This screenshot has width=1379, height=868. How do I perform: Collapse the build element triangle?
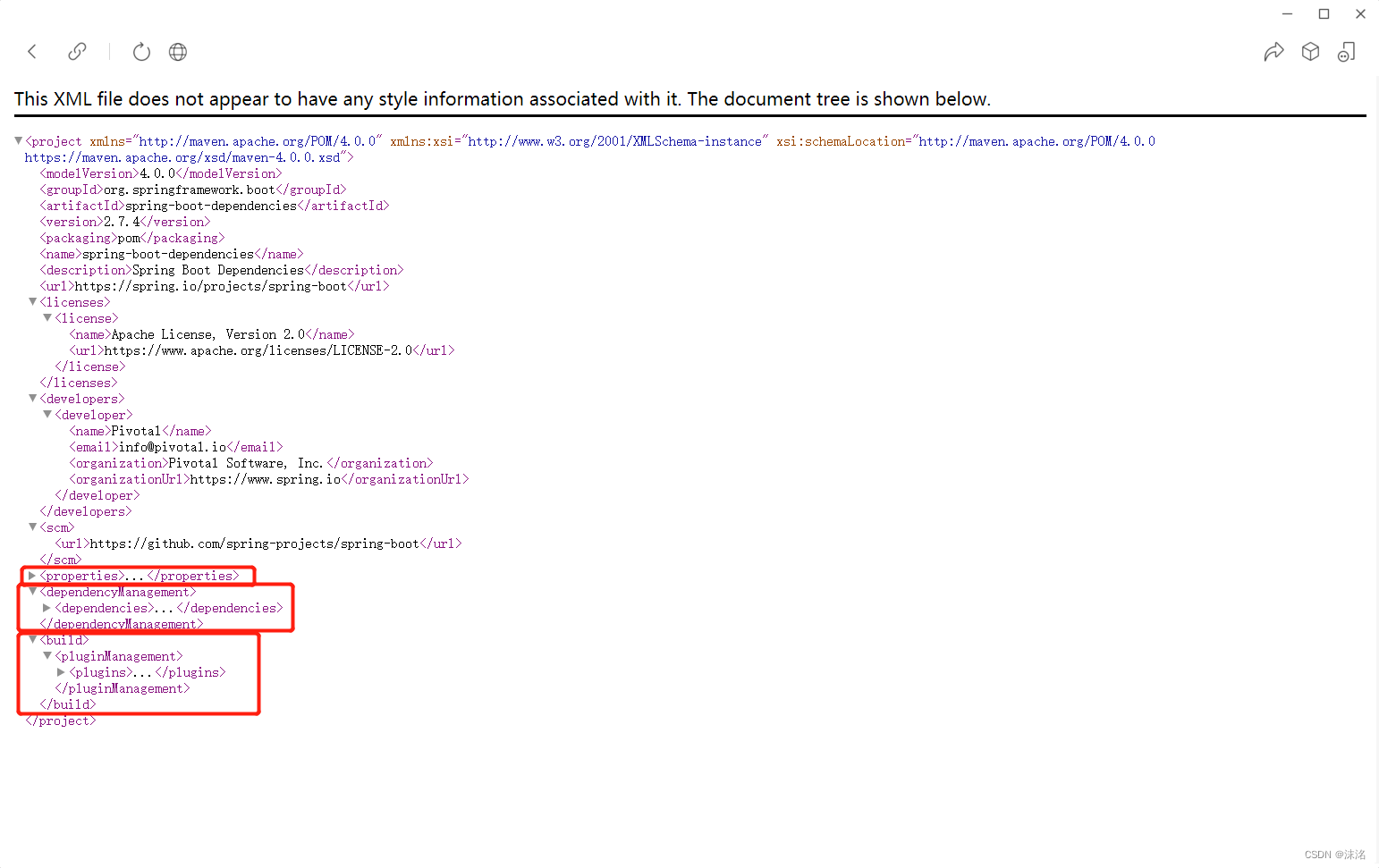coord(31,640)
